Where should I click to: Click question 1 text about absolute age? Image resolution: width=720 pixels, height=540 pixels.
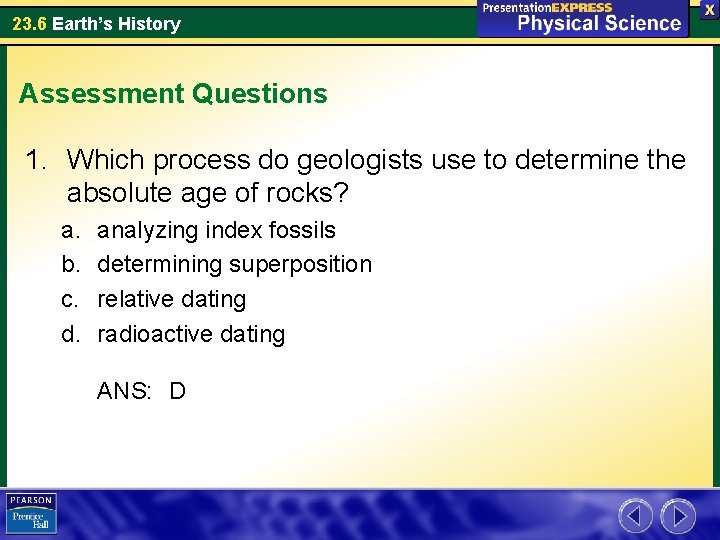tap(356, 175)
